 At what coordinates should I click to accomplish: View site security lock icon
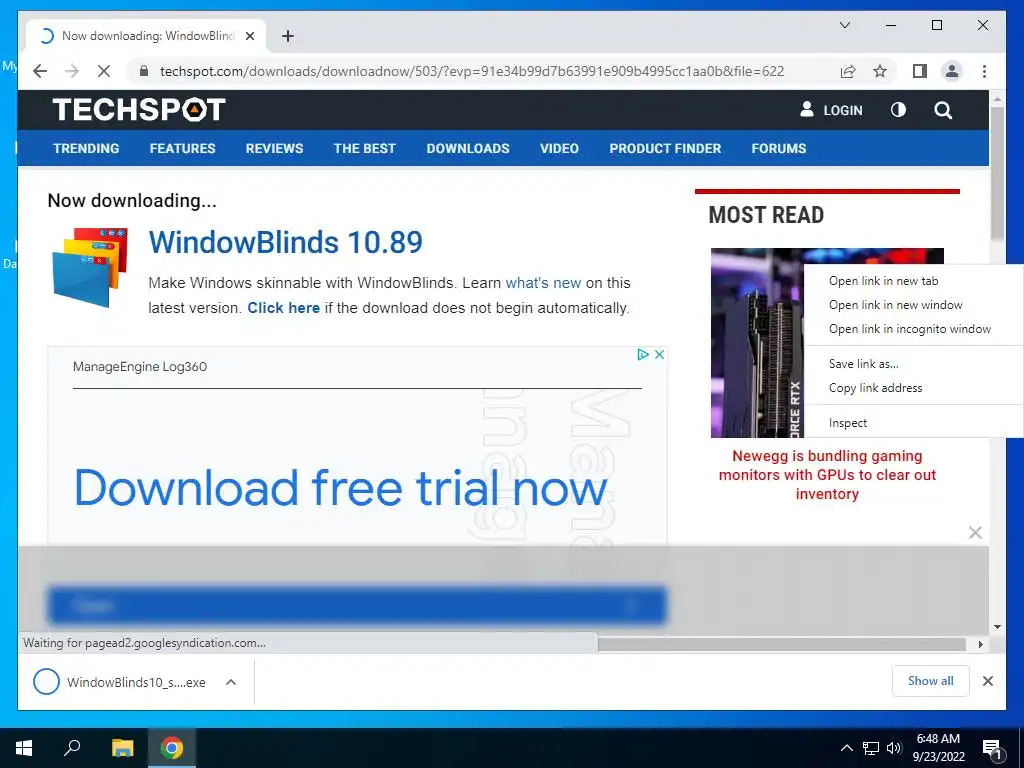click(144, 71)
